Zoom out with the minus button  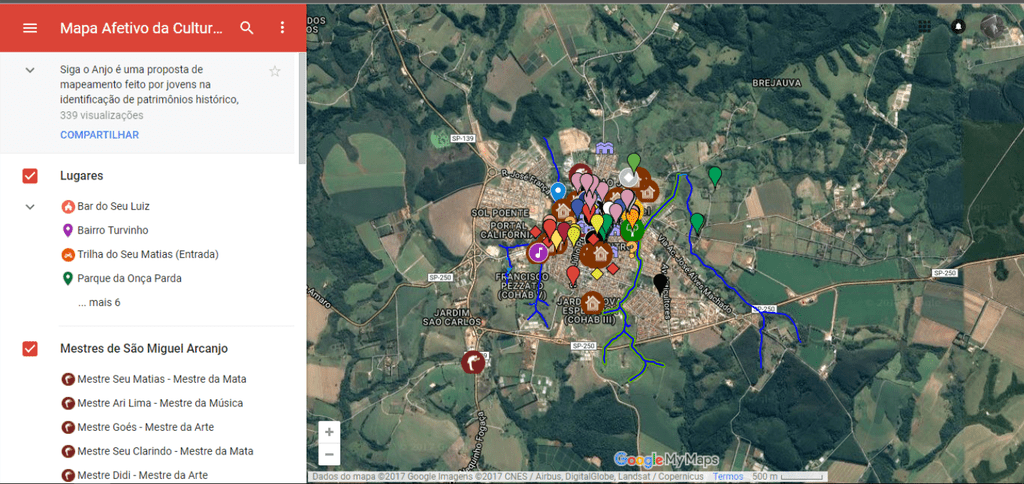(x=330, y=455)
